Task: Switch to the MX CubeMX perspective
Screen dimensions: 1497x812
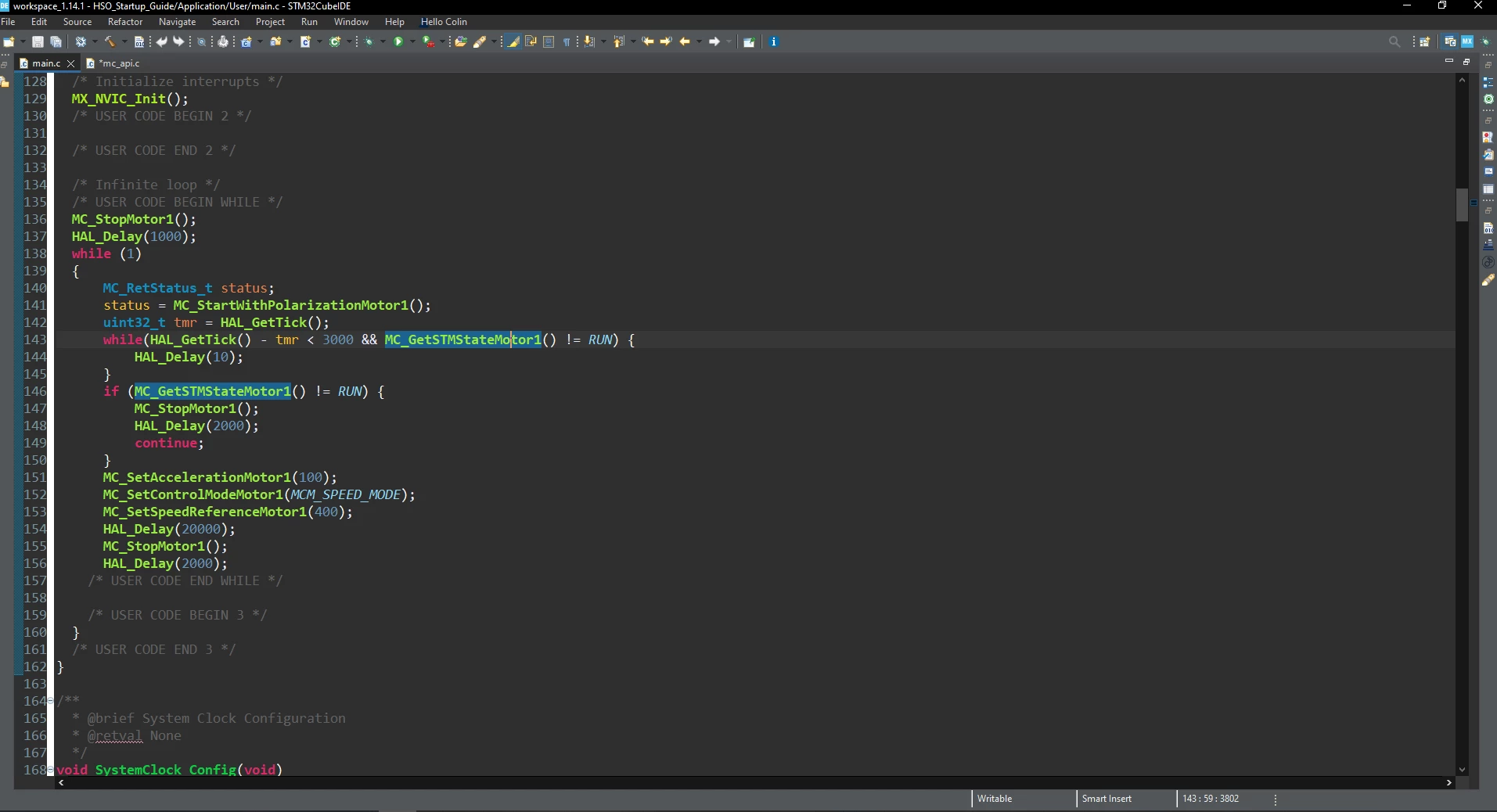Action: pos(1467,41)
